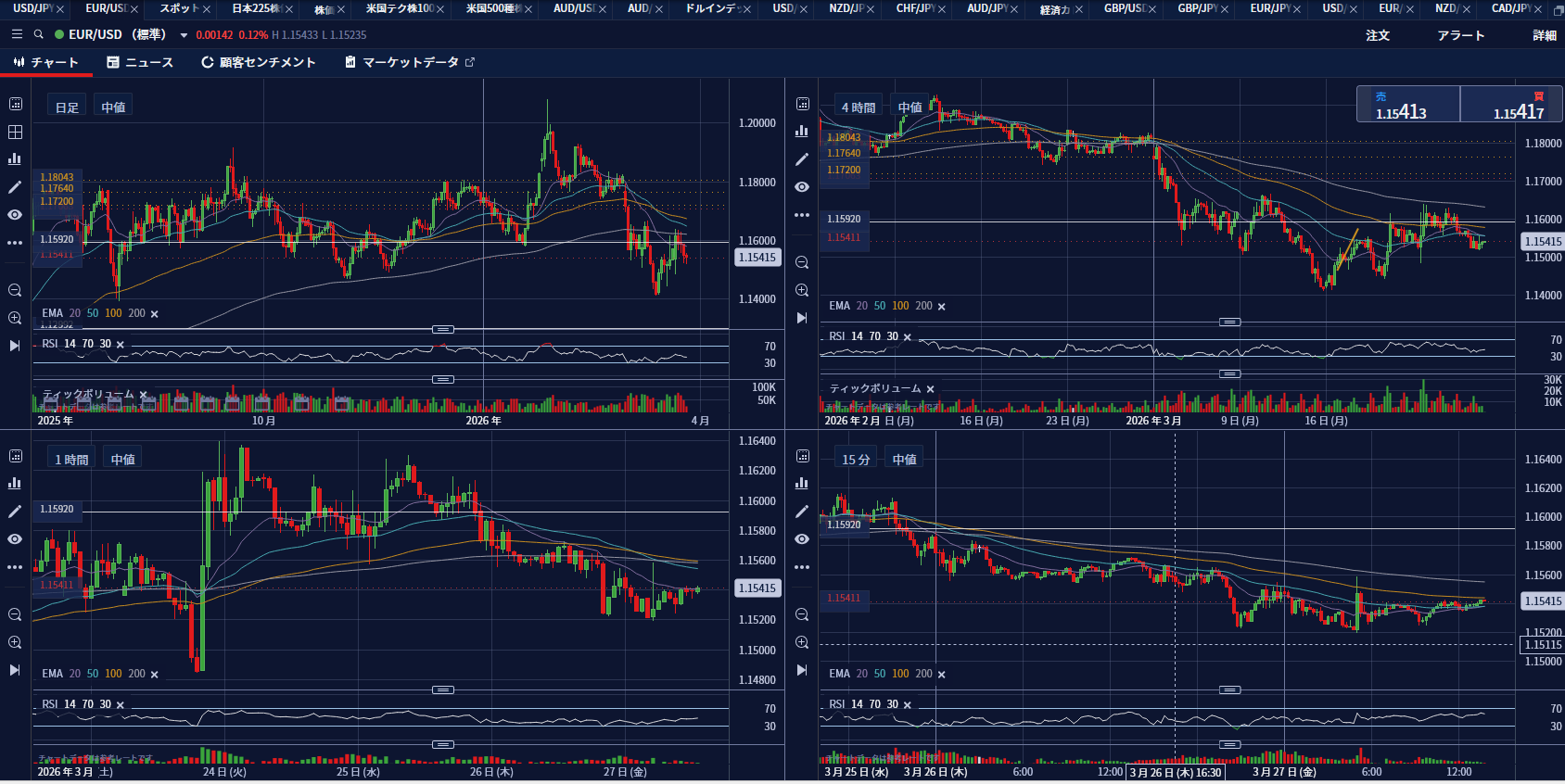Click the pane divider handle above daily RSI
Viewport: 1565px width, 784px height.
click(443, 329)
